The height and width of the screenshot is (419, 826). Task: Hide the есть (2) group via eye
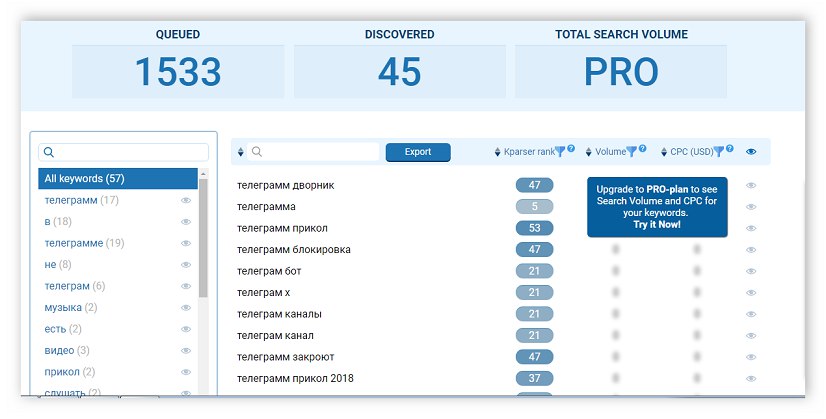click(186, 329)
